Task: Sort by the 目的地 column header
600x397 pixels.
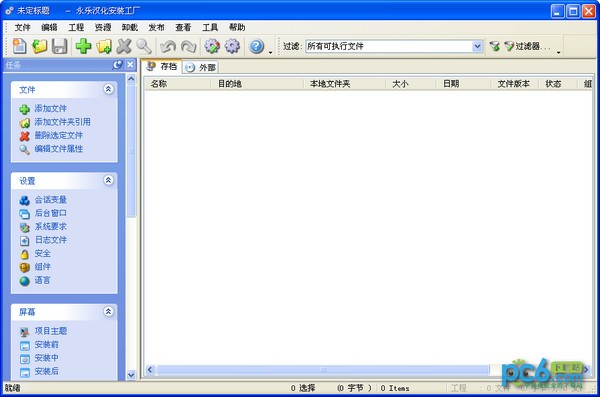Action: [257, 84]
